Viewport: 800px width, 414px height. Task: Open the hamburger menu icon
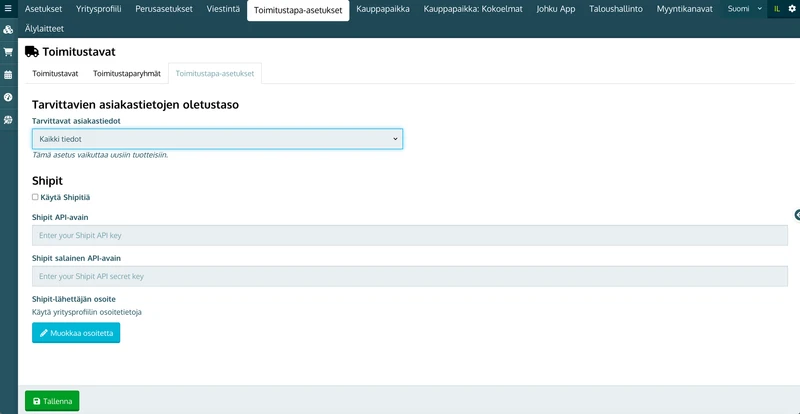[8, 9]
